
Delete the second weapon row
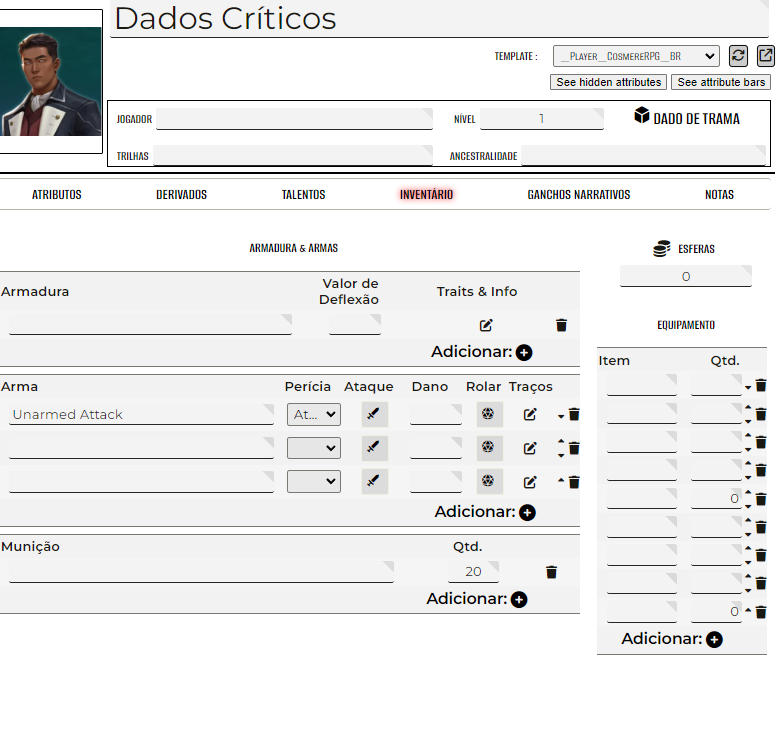tap(574, 448)
